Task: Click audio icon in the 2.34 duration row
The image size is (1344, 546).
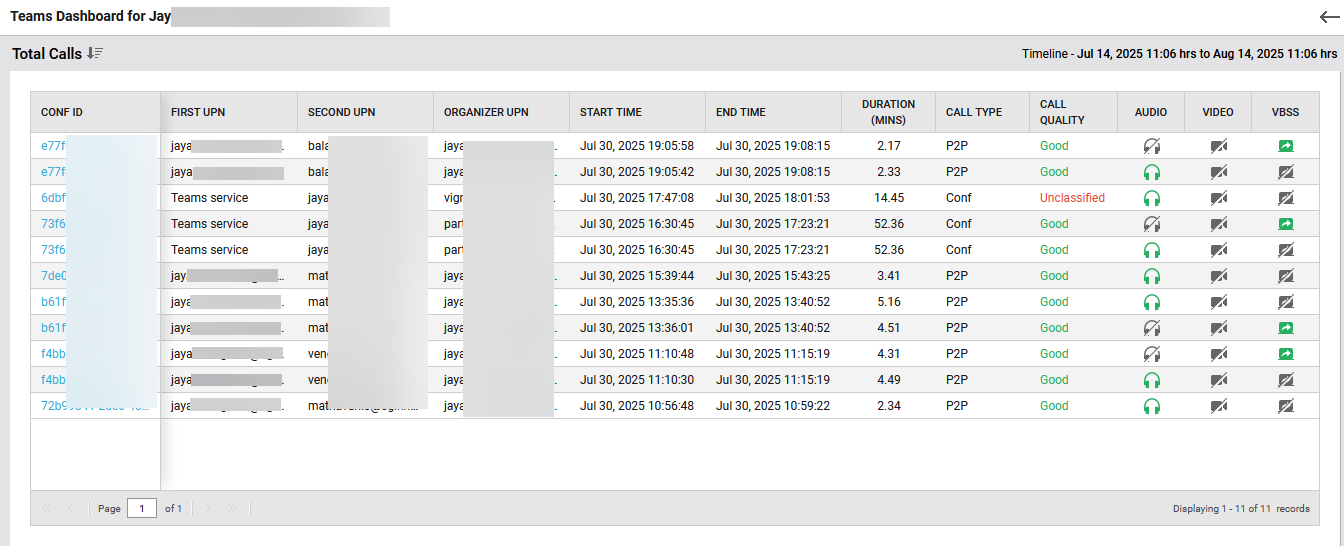Action: click(1151, 406)
